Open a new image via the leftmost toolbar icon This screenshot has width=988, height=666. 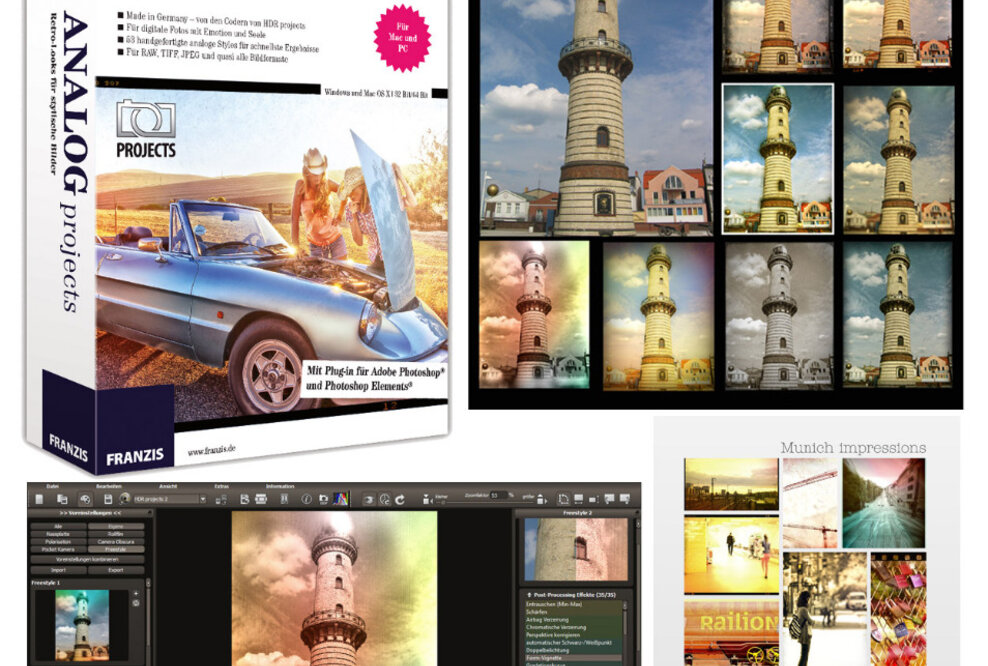click(x=39, y=497)
